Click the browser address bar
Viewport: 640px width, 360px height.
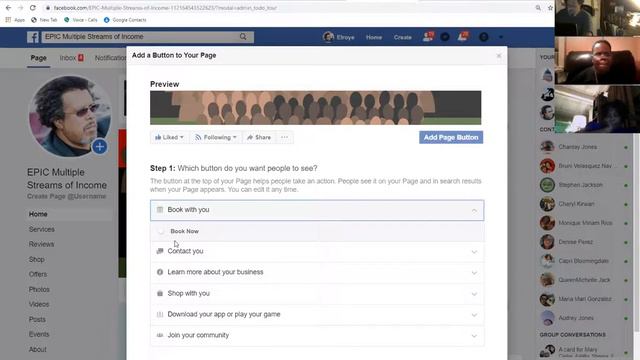point(286,8)
